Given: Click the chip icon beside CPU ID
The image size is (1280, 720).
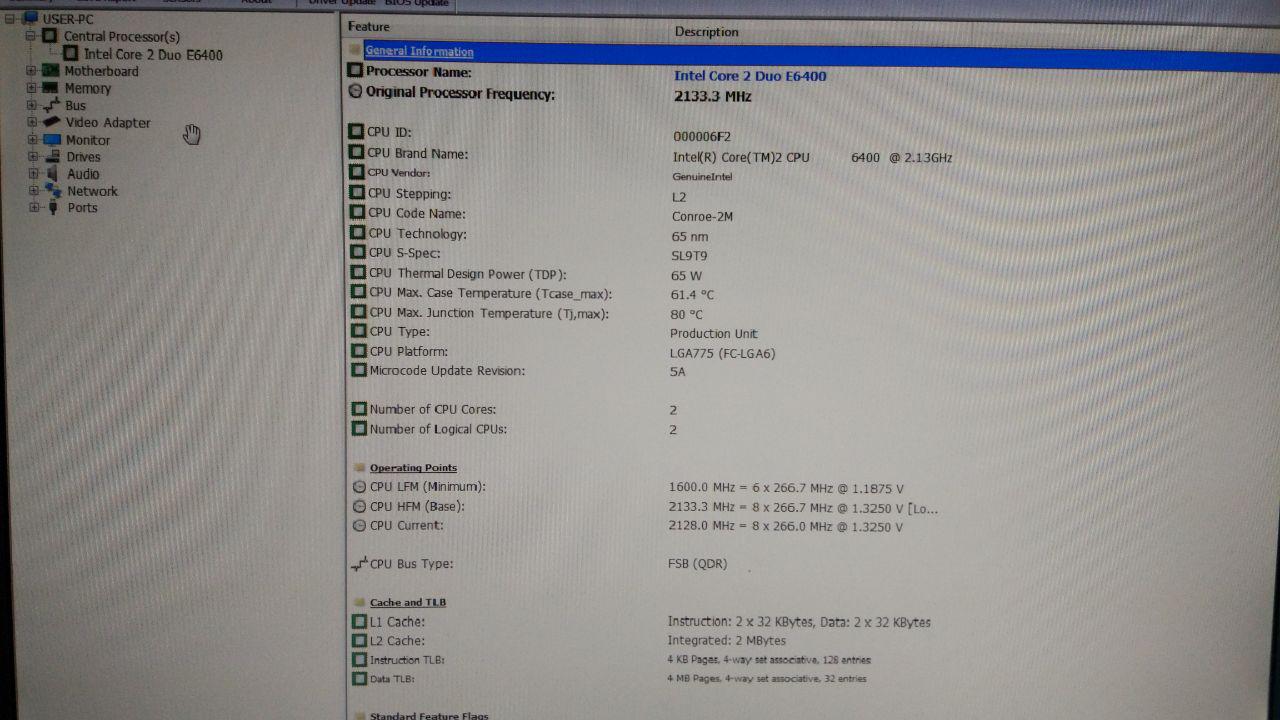Looking at the screenshot, I should (x=357, y=131).
